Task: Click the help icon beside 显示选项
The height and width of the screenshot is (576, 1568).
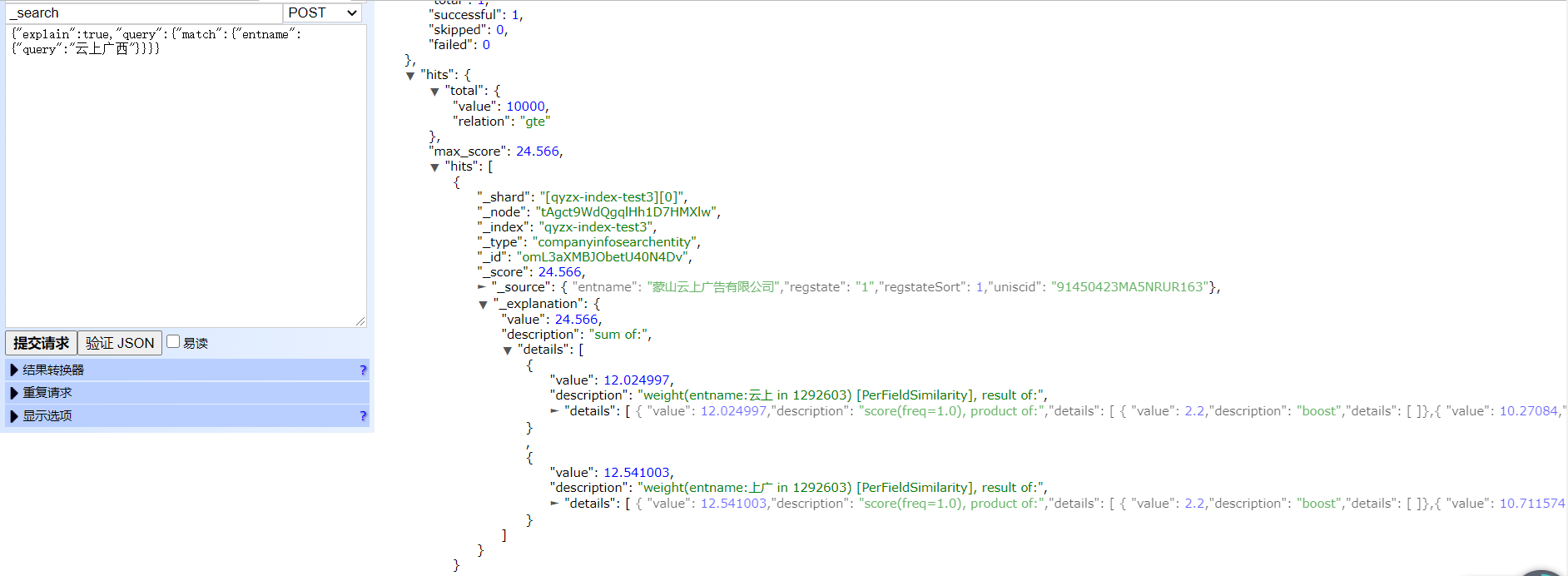Action: click(x=363, y=416)
